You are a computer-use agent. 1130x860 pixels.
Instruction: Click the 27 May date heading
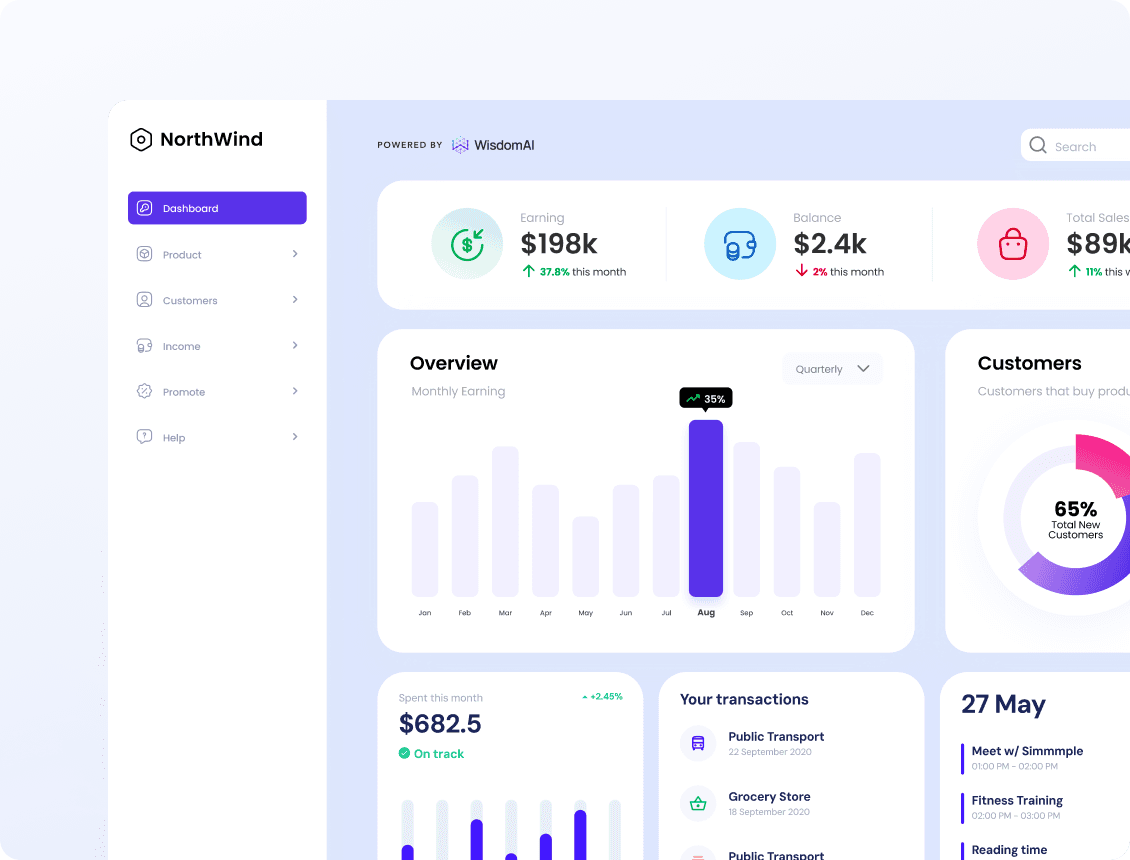(x=1003, y=704)
